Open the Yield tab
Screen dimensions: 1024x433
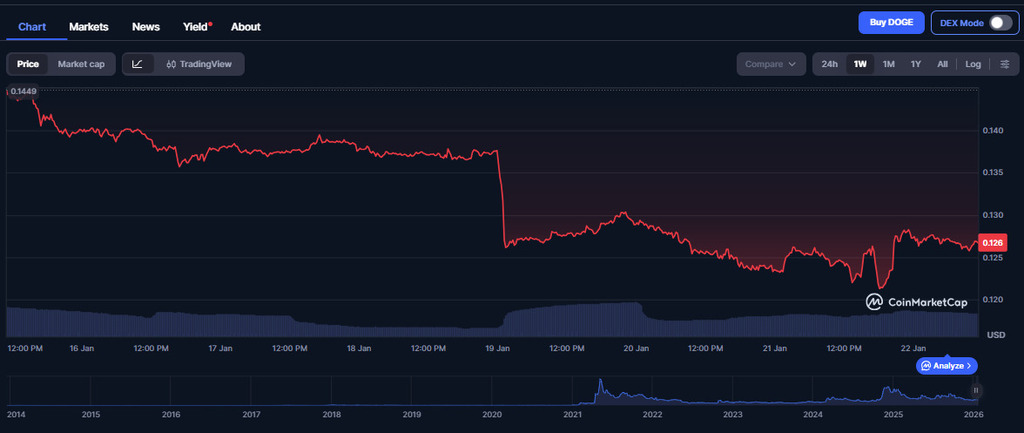point(196,27)
